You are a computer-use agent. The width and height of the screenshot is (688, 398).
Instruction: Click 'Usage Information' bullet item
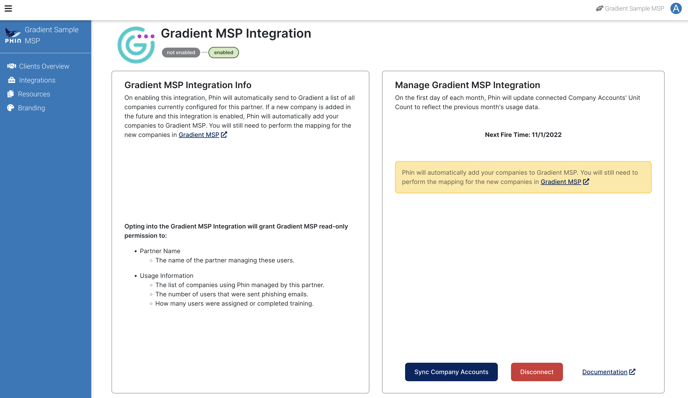click(x=166, y=276)
